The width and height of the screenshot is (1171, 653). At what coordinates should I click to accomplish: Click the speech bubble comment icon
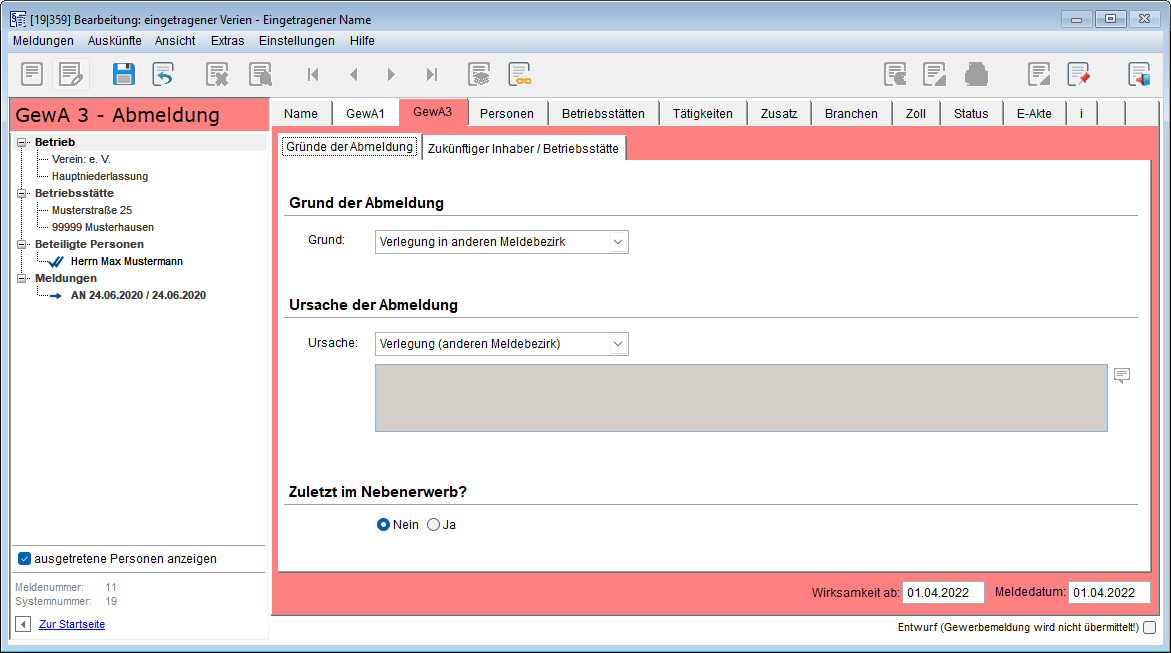(1122, 375)
